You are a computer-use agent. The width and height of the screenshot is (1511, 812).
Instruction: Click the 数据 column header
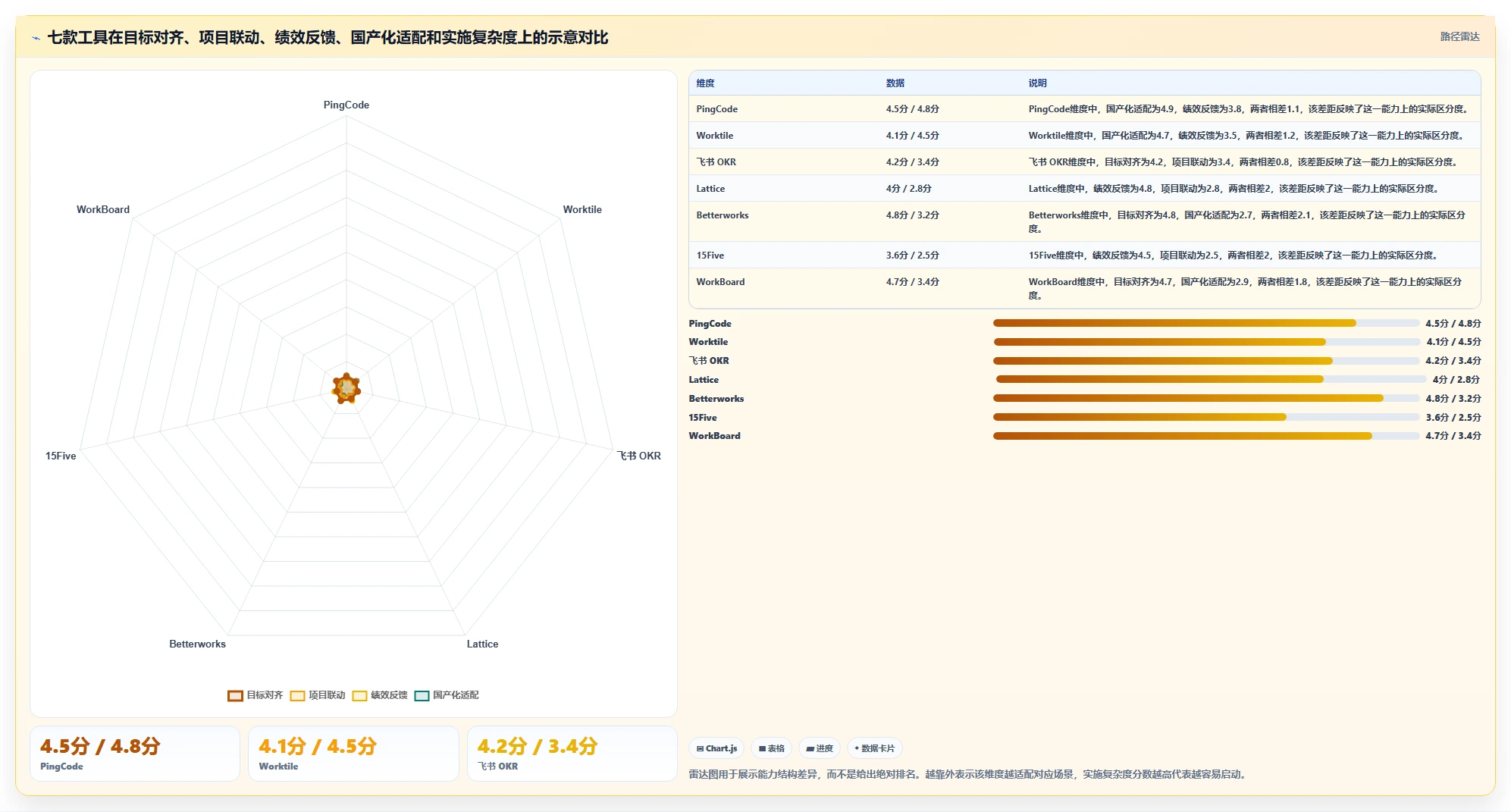coord(895,83)
